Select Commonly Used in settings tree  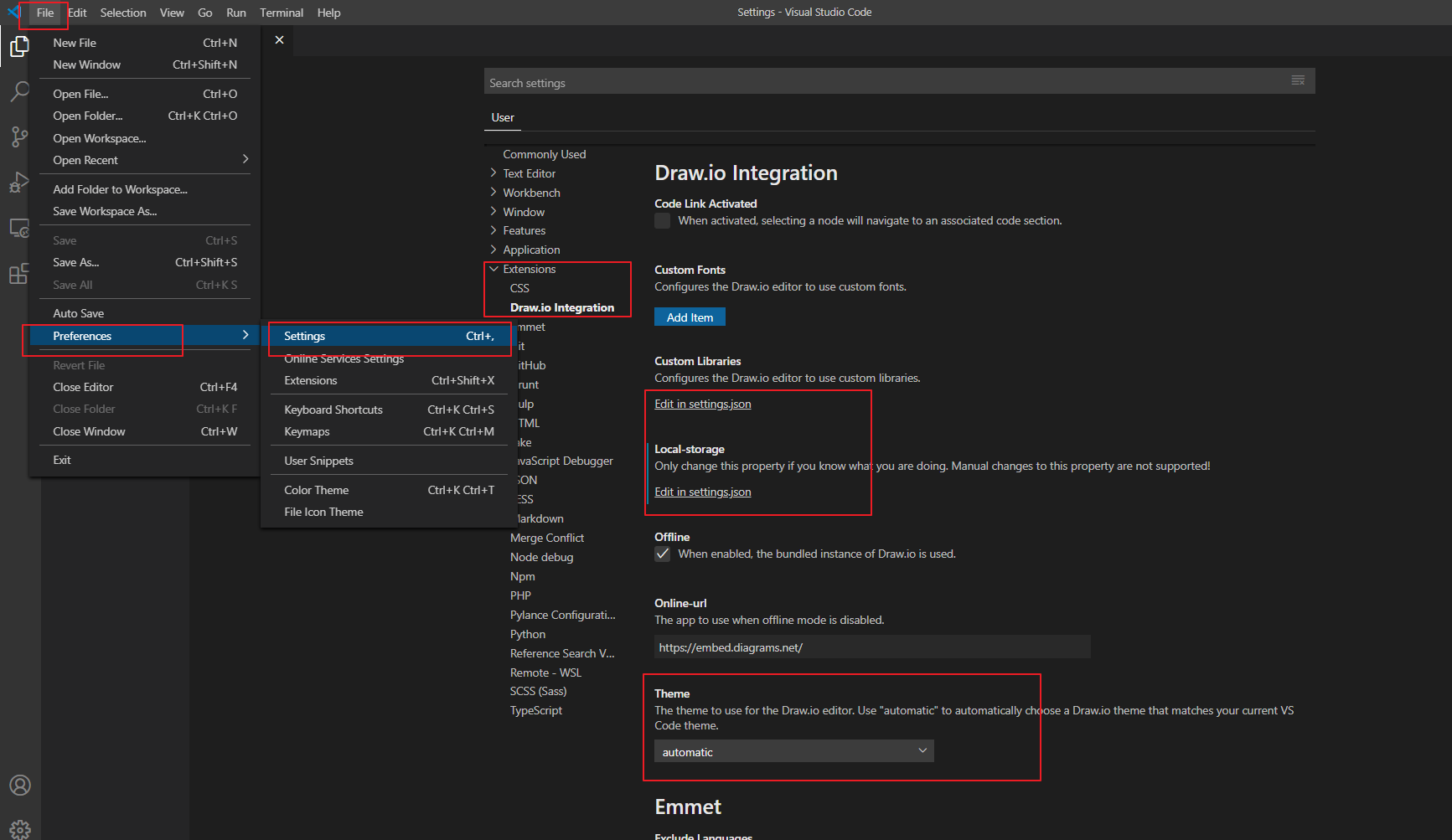click(x=545, y=154)
